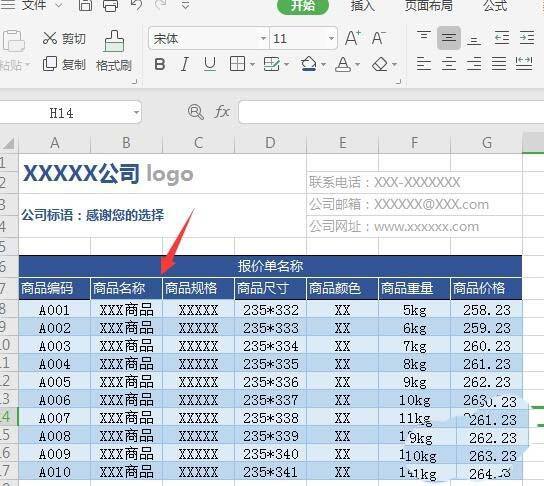This screenshot has height=486, width=544.
Task: Click the fill color bucket icon
Action: pos(308,64)
